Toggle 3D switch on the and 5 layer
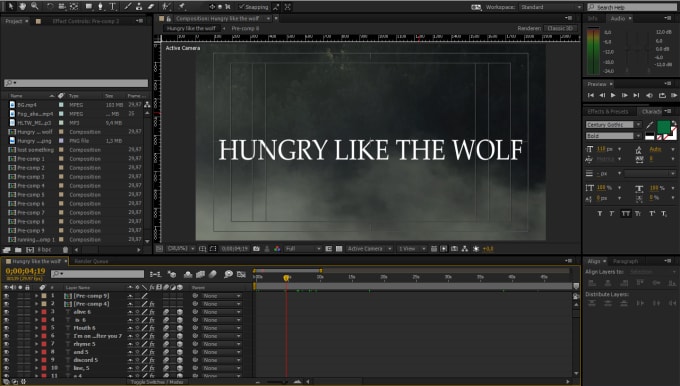 [x=180, y=352]
